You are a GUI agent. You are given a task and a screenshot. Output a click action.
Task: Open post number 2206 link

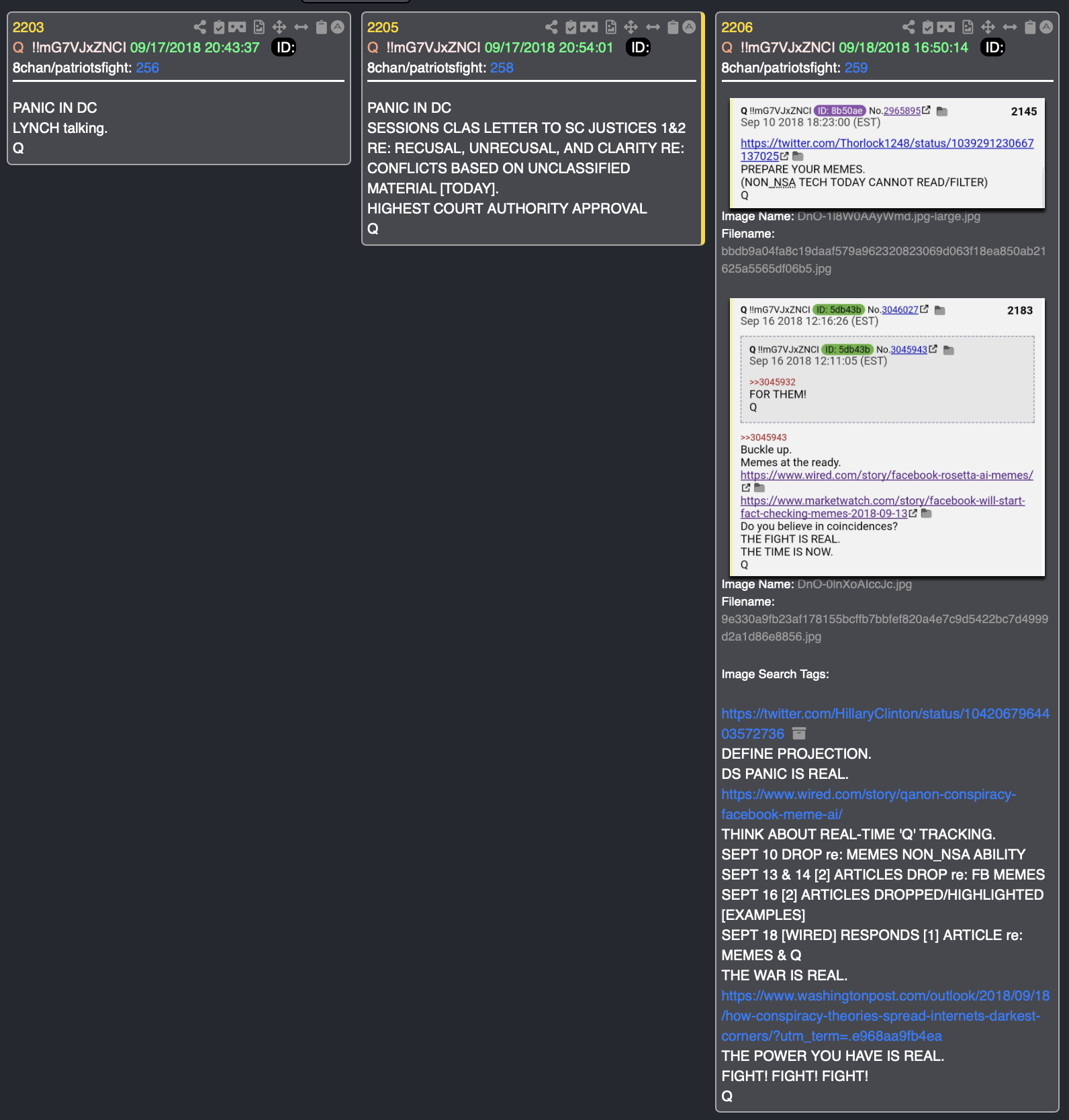[737, 28]
